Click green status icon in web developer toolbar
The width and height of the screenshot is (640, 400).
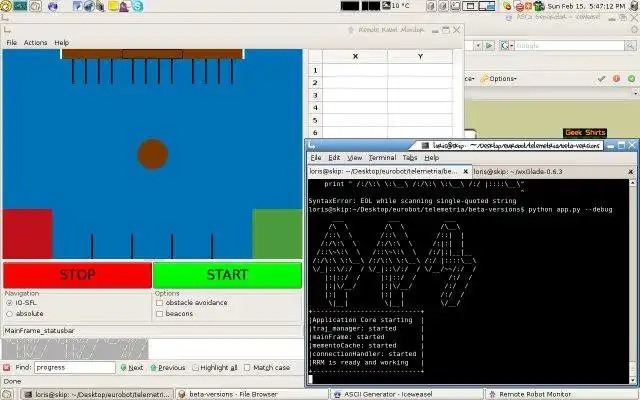(x=631, y=78)
